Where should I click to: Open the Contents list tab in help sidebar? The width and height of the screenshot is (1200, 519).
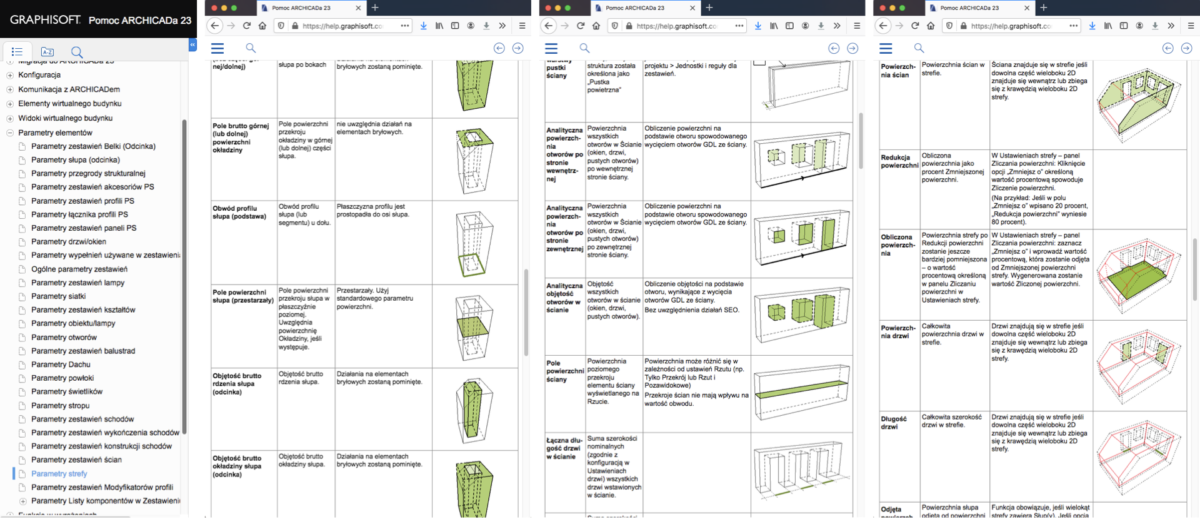coord(18,51)
